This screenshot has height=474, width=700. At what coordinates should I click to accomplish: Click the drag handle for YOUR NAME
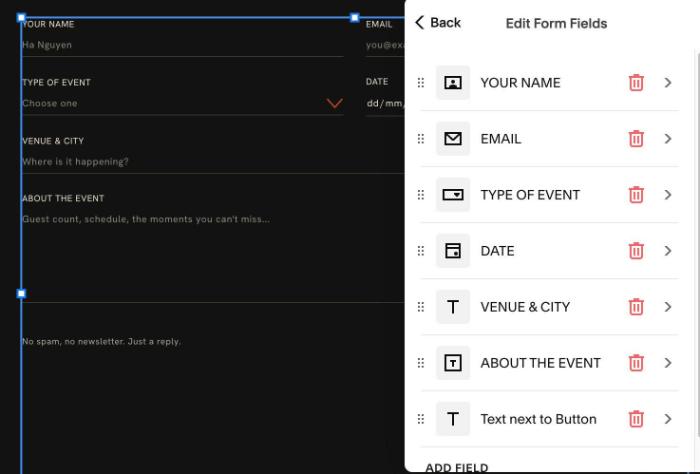click(x=421, y=83)
